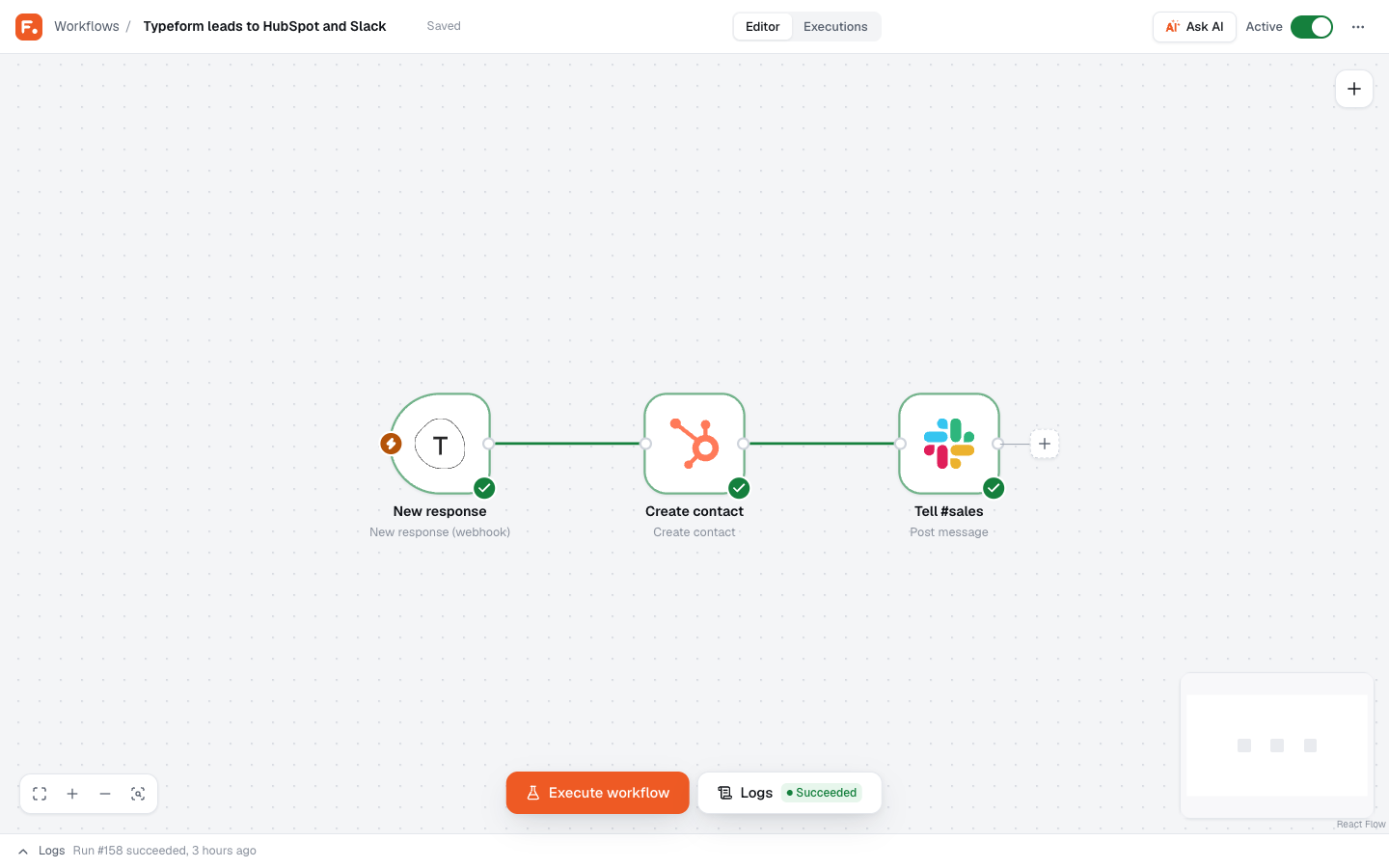Zoom in the canvas with plus
1389x868 pixels.
pos(72,794)
